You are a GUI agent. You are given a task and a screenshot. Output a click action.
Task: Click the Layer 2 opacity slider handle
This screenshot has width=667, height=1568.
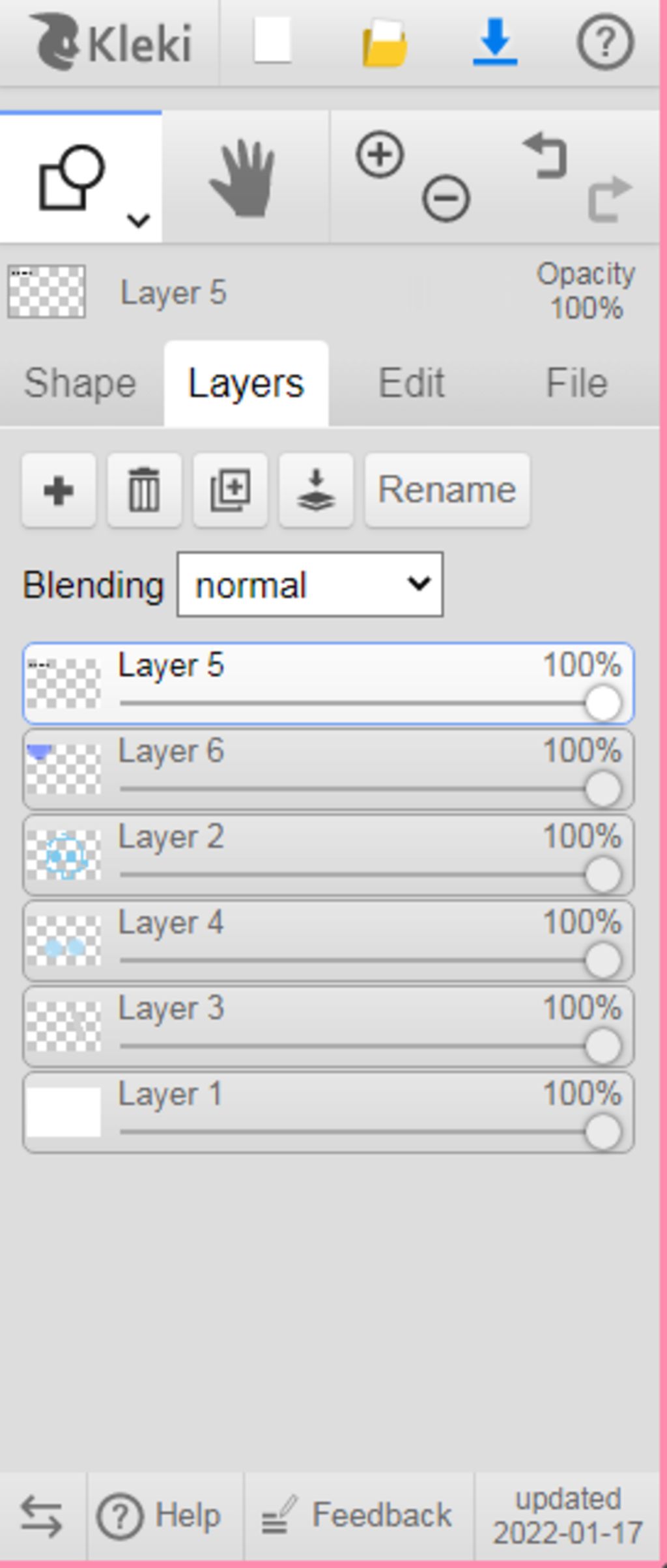point(603,875)
